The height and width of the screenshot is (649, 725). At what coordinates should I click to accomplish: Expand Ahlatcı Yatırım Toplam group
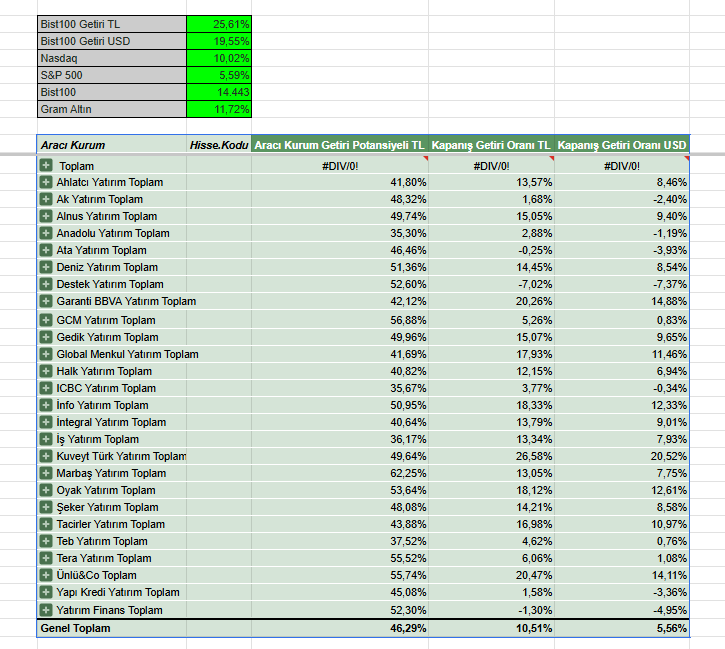pyautogui.click(x=46, y=182)
